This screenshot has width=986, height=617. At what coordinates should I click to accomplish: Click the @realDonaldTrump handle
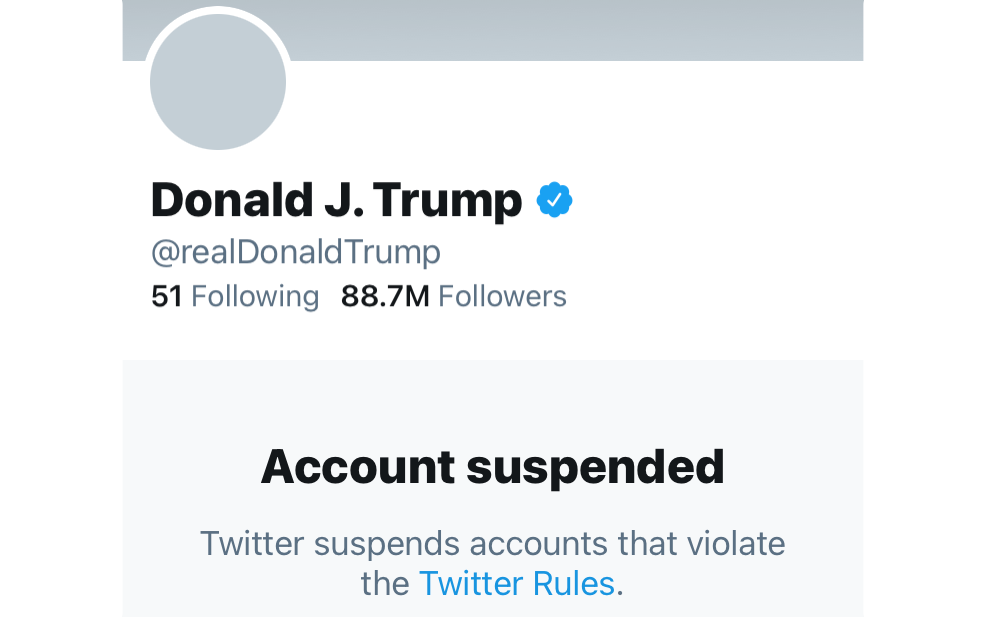click(x=295, y=252)
